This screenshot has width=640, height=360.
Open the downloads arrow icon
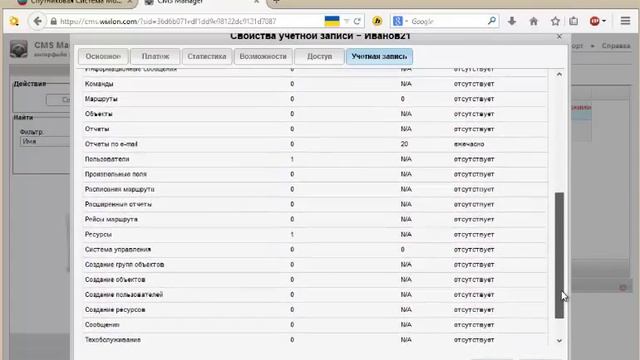click(512, 21)
